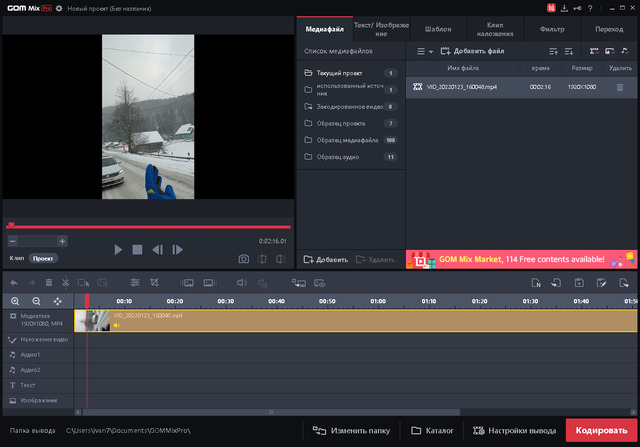Open the Медиафайл tab
The width and height of the screenshot is (640, 447).
pos(324,29)
